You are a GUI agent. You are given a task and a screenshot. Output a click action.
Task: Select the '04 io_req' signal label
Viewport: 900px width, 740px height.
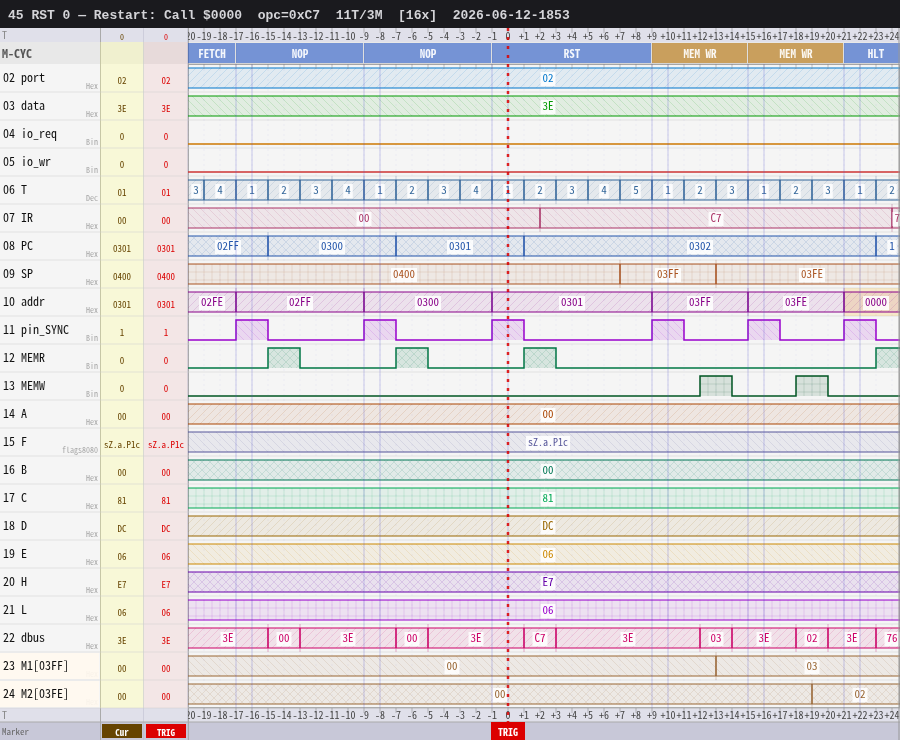click(x=30, y=134)
